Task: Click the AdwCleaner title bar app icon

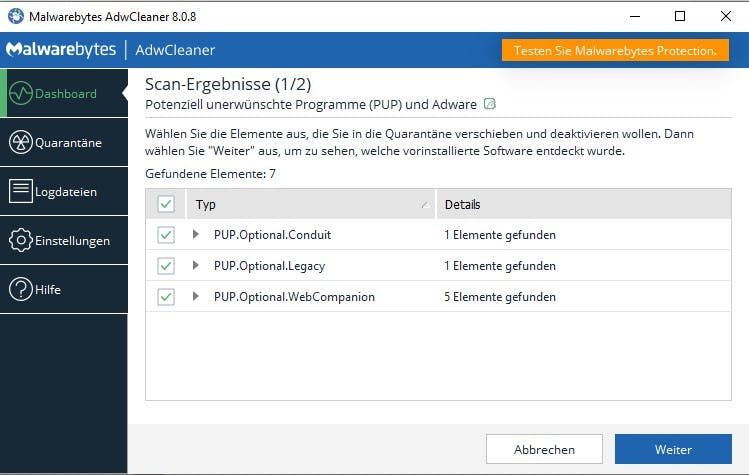Action: click(x=16, y=16)
